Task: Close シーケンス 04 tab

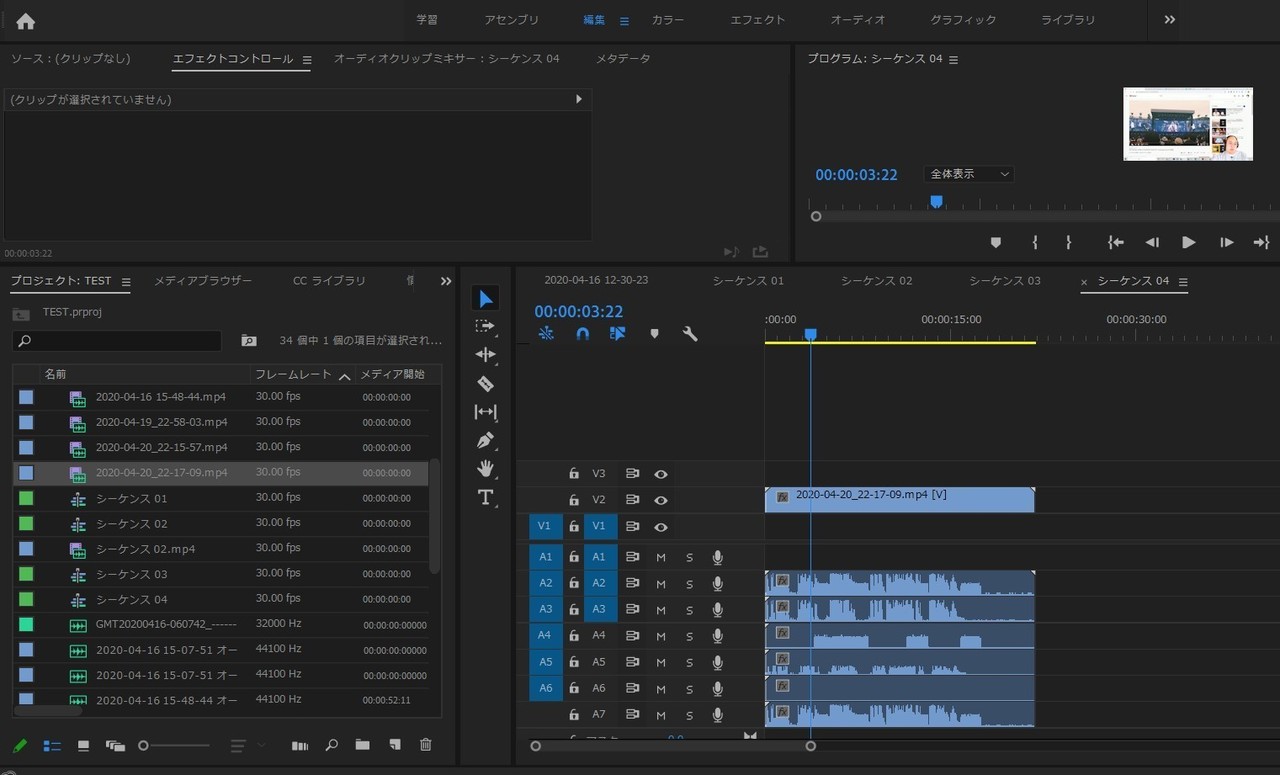Action: [1084, 282]
